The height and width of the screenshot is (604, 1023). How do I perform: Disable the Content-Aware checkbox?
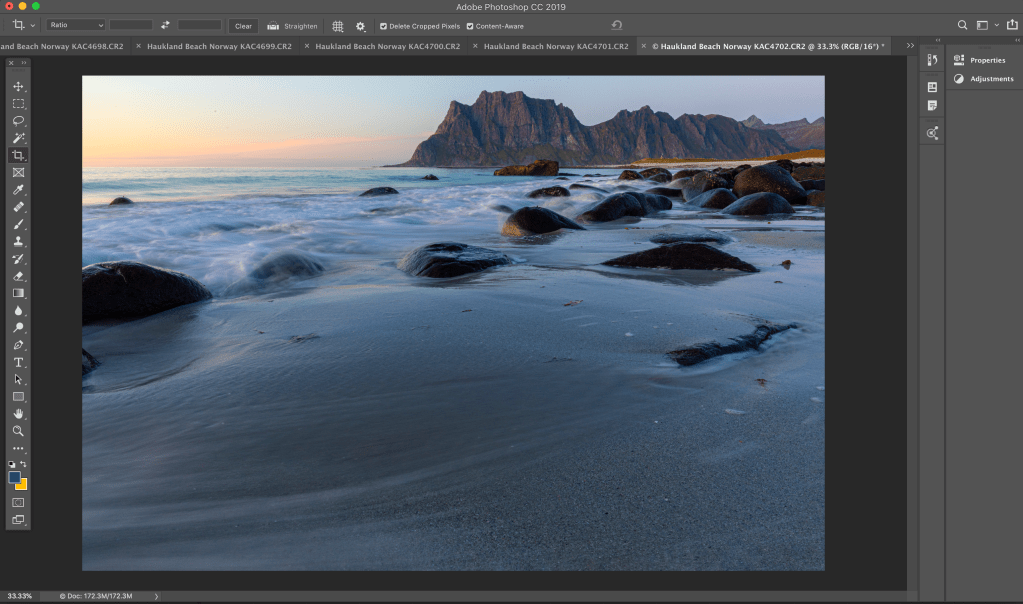[470, 26]
